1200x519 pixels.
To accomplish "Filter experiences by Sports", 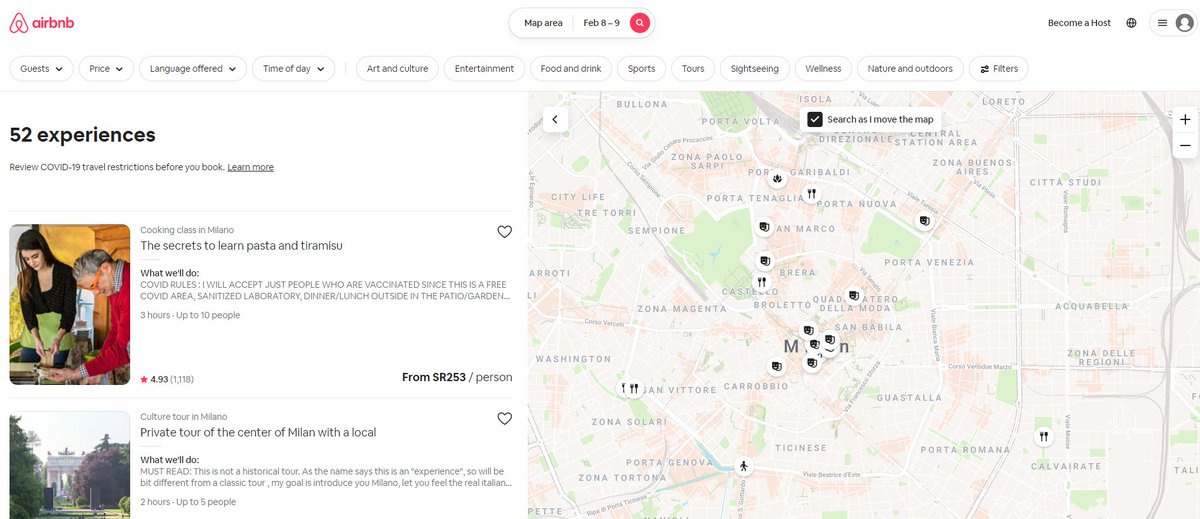I will [x=642, y=69].
